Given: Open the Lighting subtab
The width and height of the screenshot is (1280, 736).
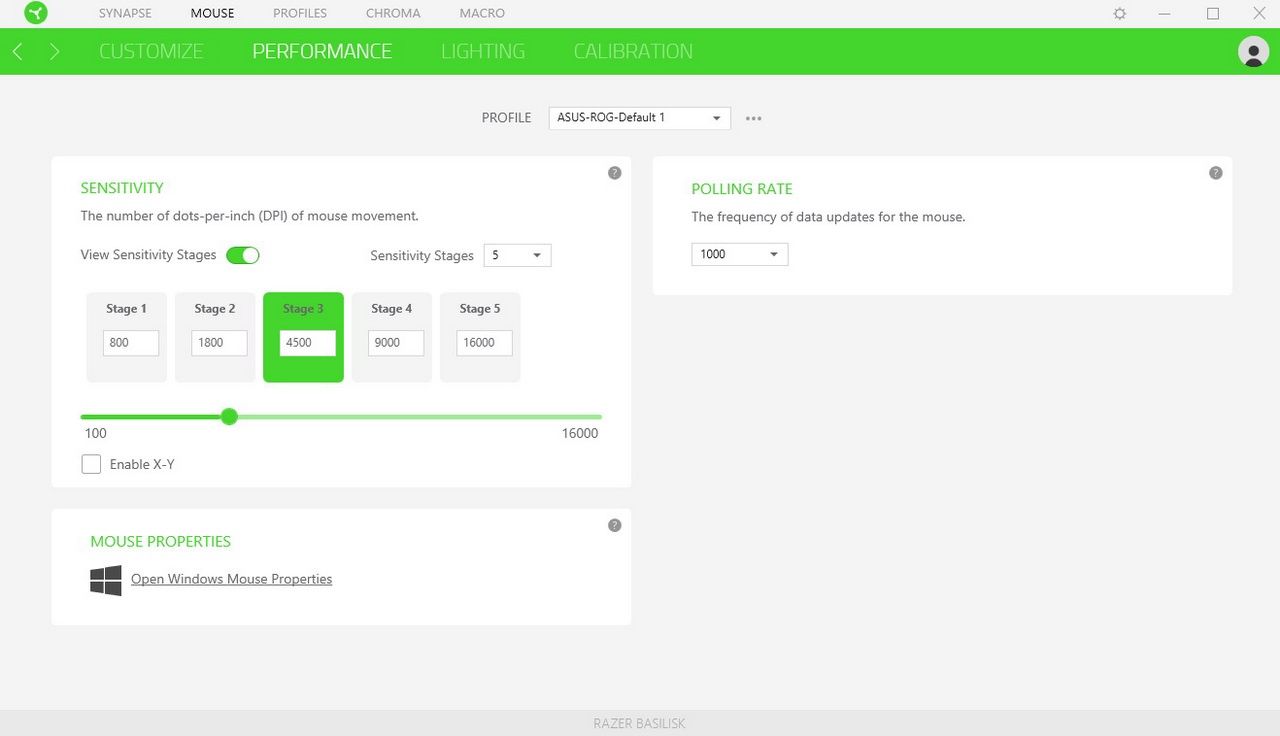Looking at the screenshot, I should (483, 51).
